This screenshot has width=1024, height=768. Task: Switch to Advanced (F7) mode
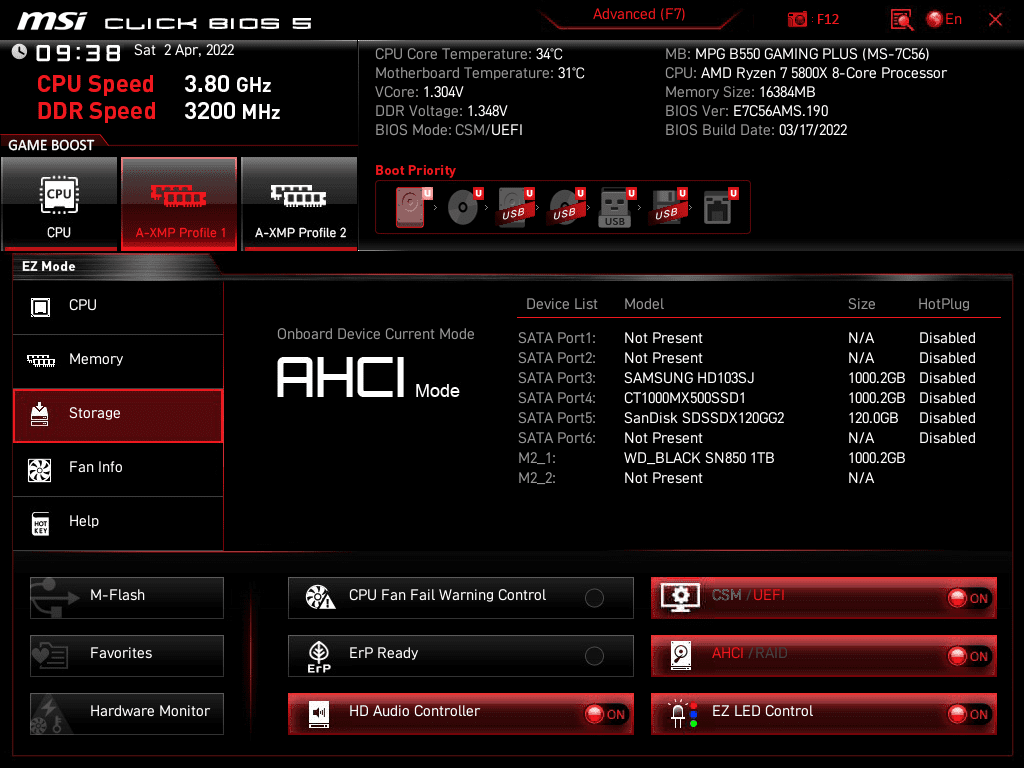(x=639, y=14)
